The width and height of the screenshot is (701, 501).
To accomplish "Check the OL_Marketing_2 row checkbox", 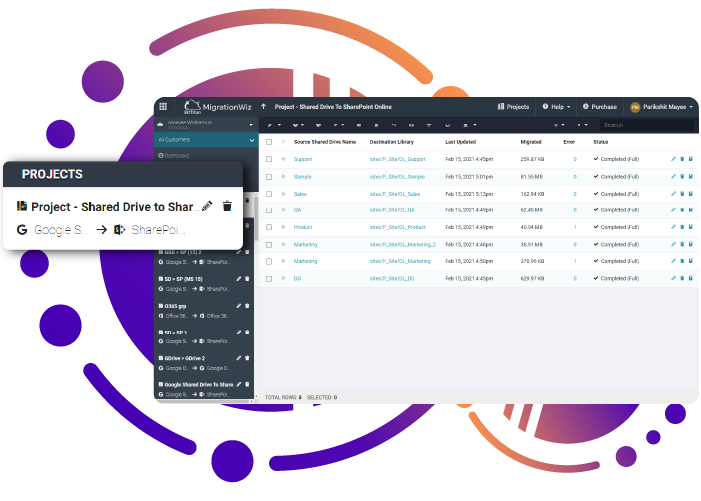I will [269, 245].
